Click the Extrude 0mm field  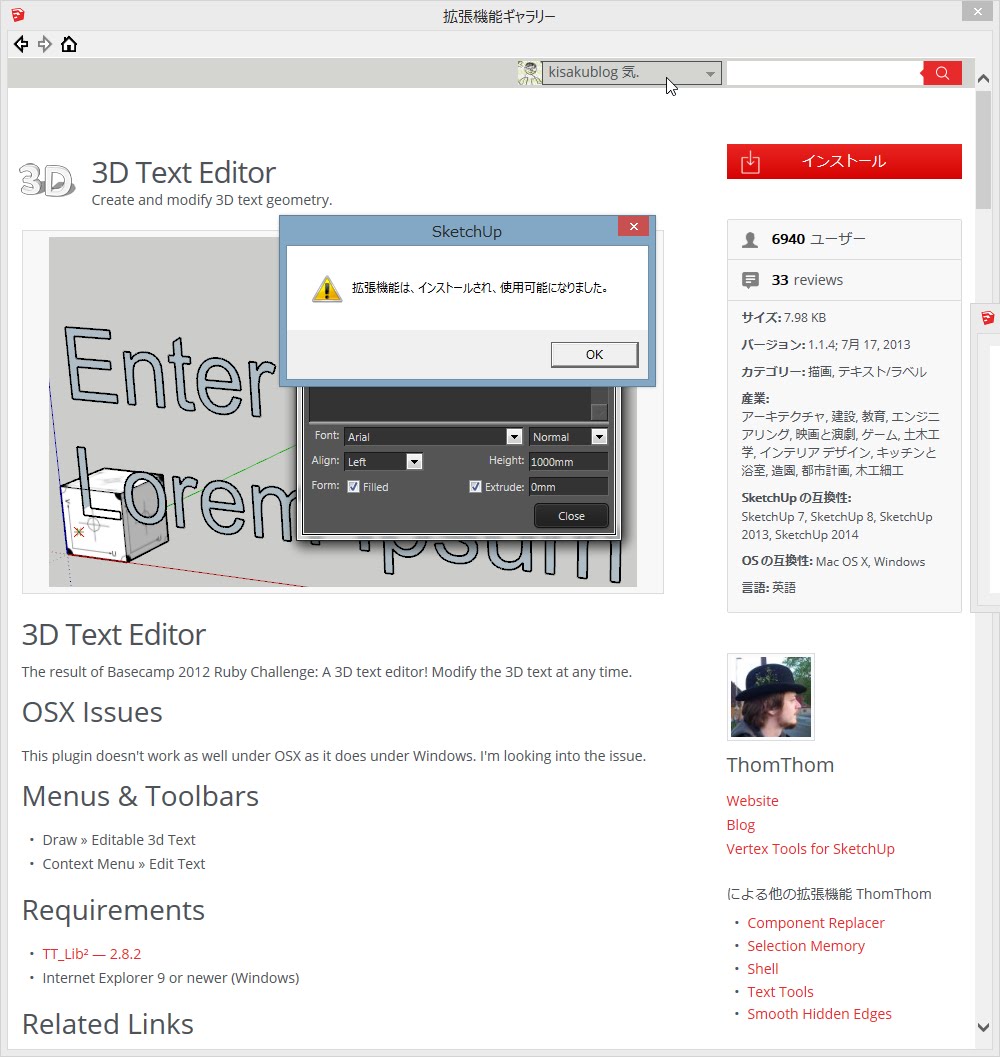[x=568, y=487]
